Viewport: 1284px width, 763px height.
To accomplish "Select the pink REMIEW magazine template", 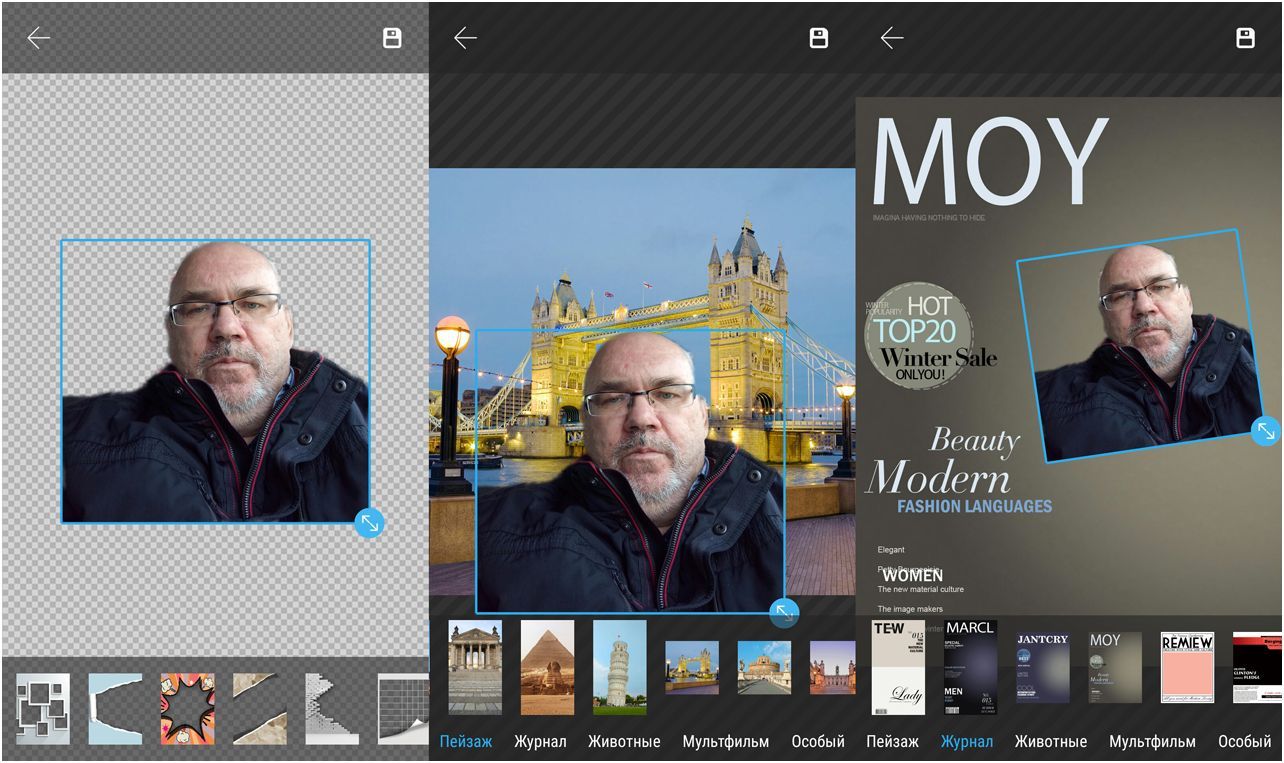I will click(x=1187, y=667).
